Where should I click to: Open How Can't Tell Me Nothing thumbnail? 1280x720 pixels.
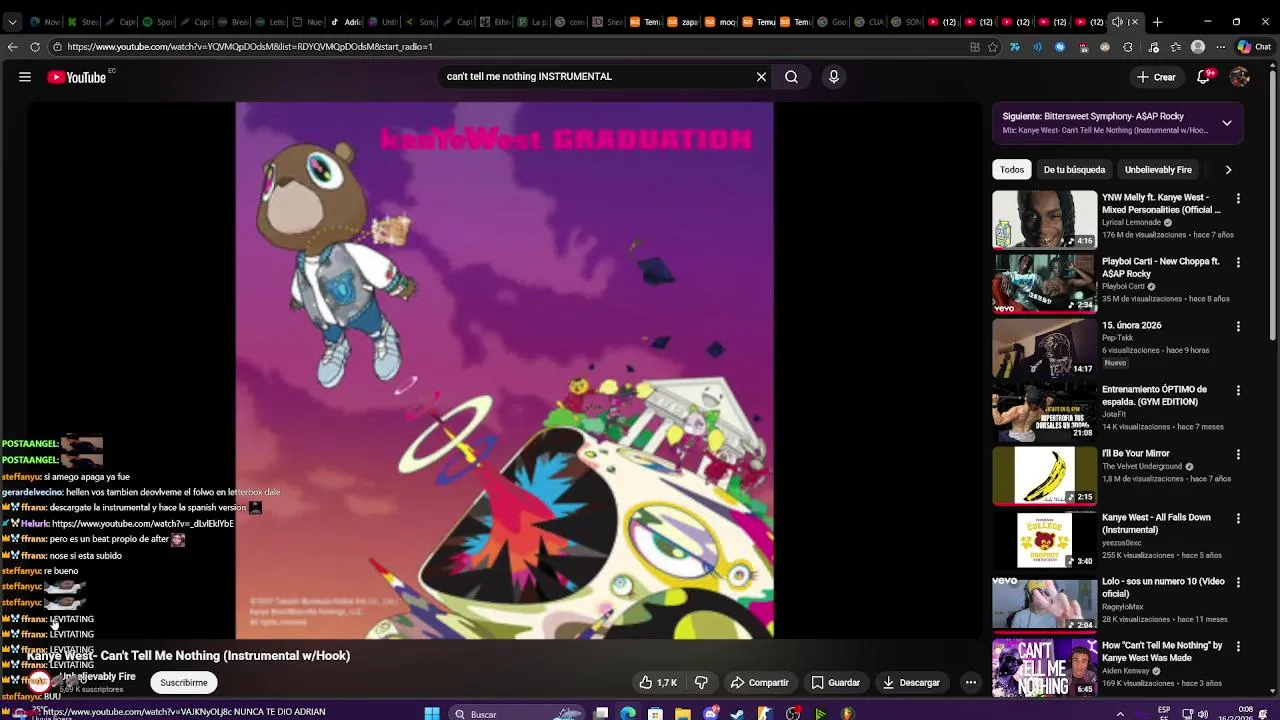point(1044,667)
